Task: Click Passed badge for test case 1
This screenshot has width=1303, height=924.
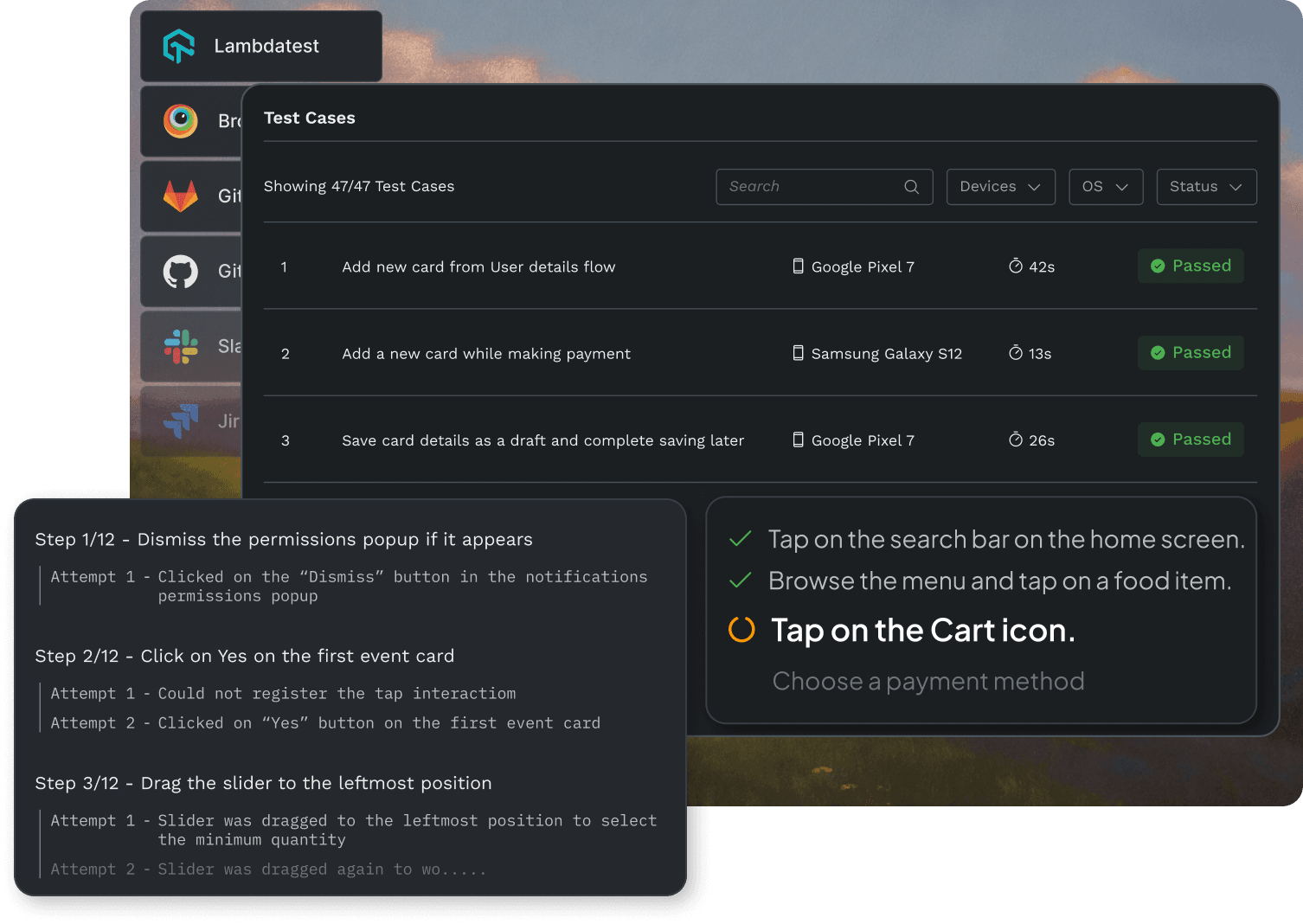Action: pos(1191,266)
